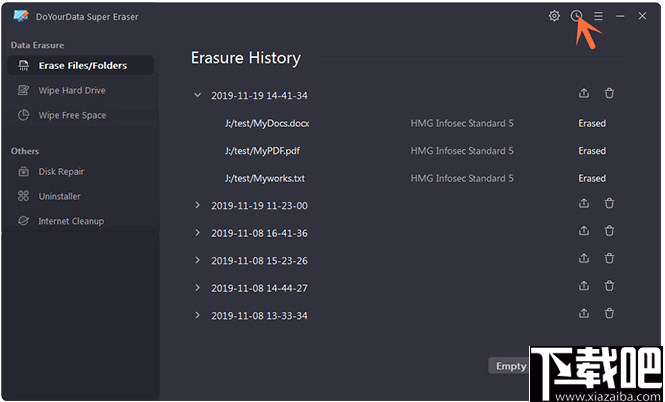The height and width of the screenshot is (402, 665).
Task: Click the 2019-11-08 16-41-36 timestamp
Action: (260, 233)
